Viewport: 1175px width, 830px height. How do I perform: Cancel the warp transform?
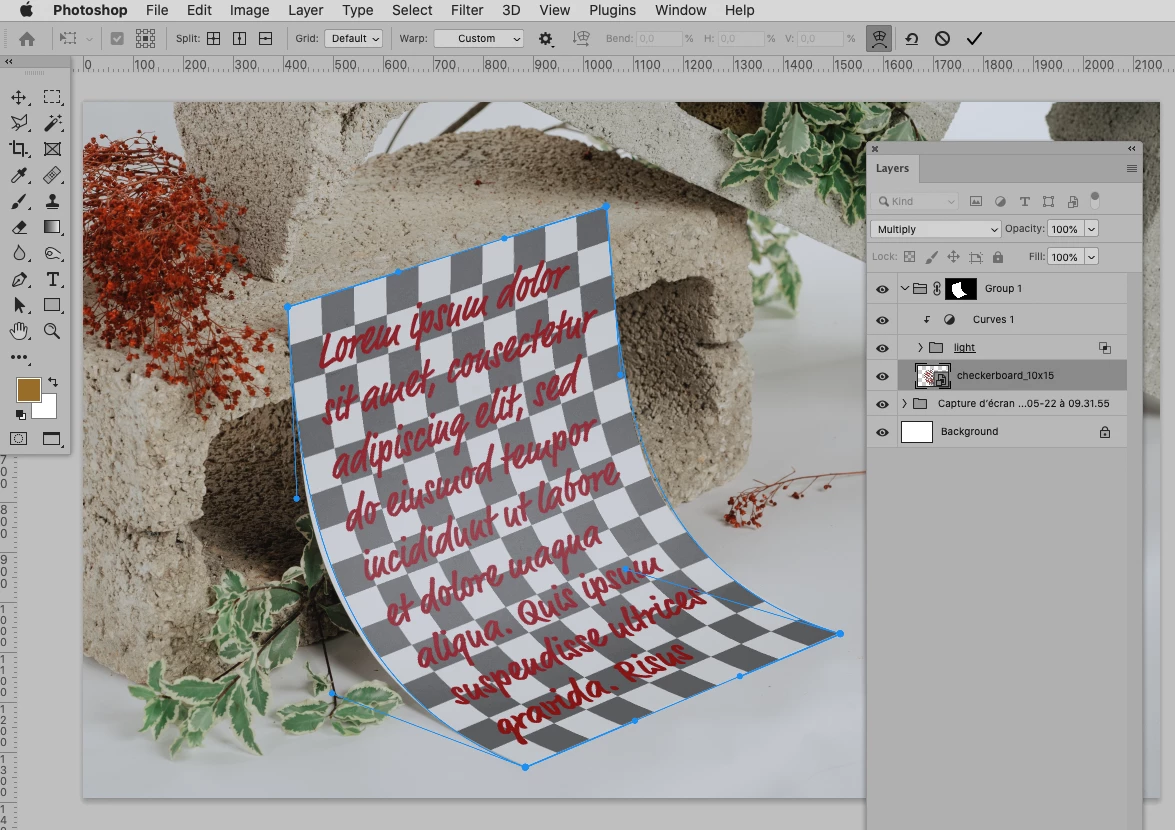tap(943, 38)
